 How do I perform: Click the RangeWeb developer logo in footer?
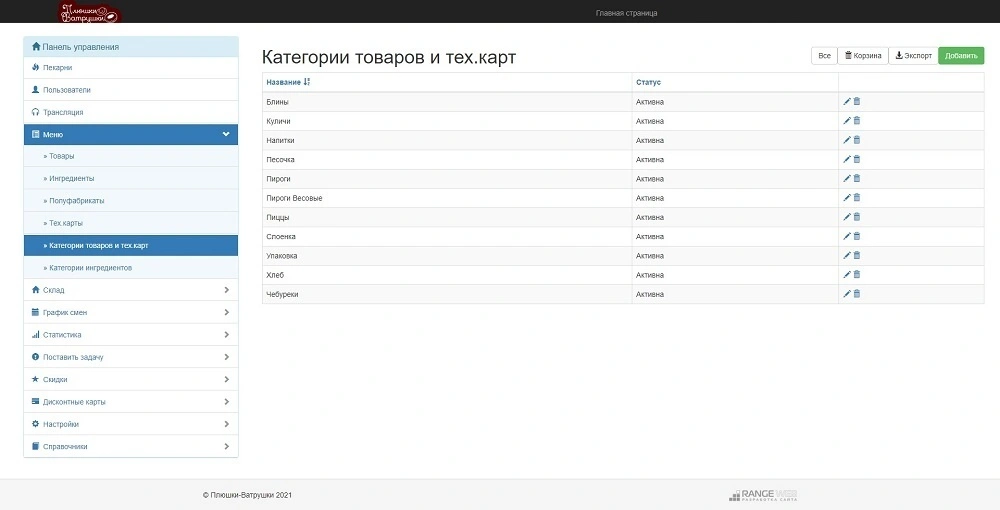tap(763, 495)
